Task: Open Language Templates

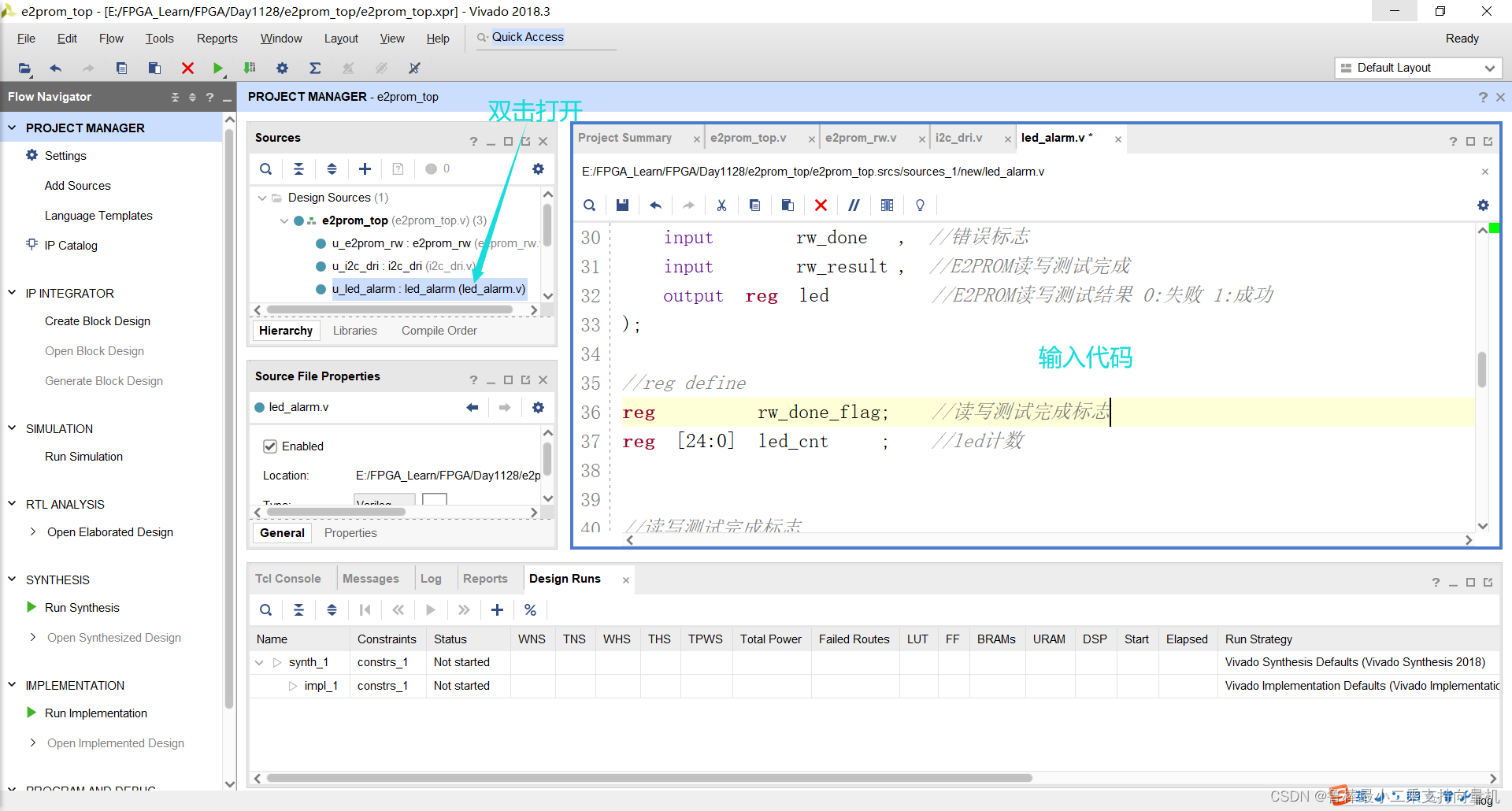Action: [x=98, y=216]
